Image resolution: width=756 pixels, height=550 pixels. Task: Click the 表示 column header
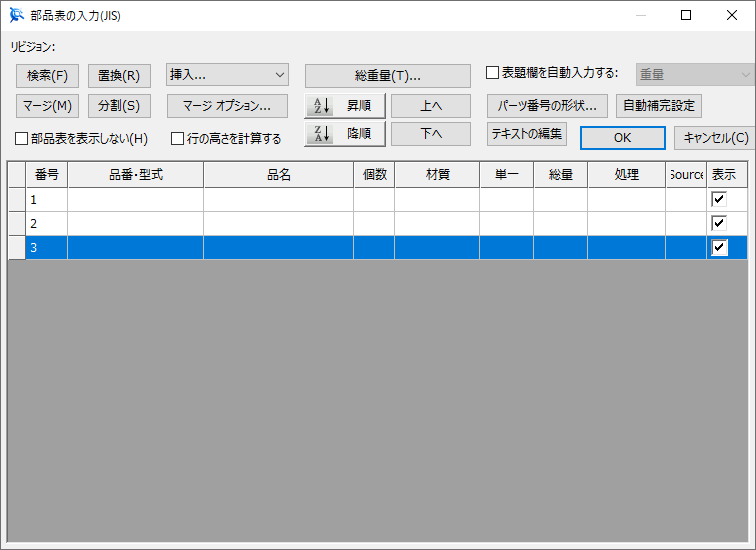pyautogui.click(x=727, y=174)
